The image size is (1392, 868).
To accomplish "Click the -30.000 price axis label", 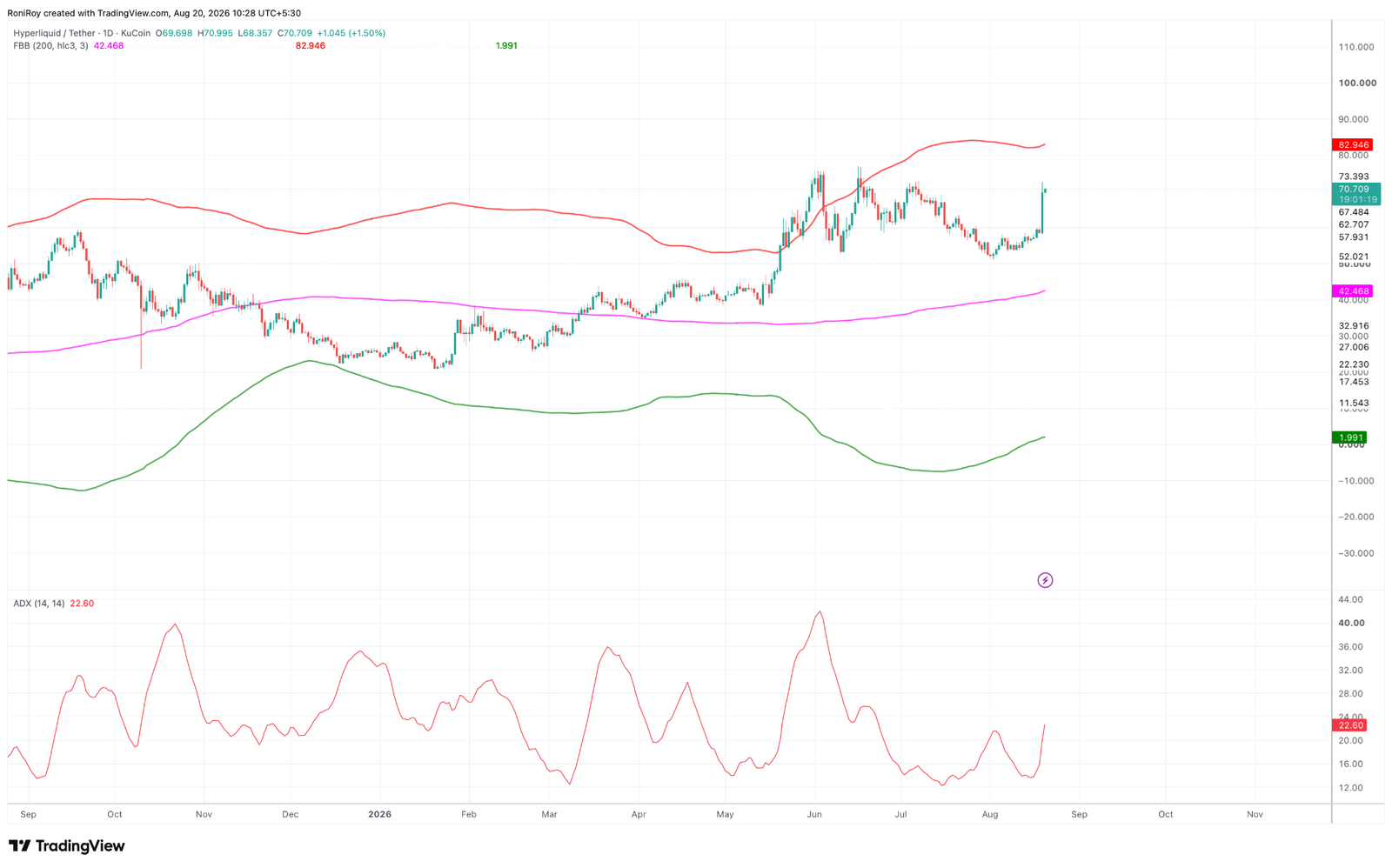I will (x=1355, y=553).
